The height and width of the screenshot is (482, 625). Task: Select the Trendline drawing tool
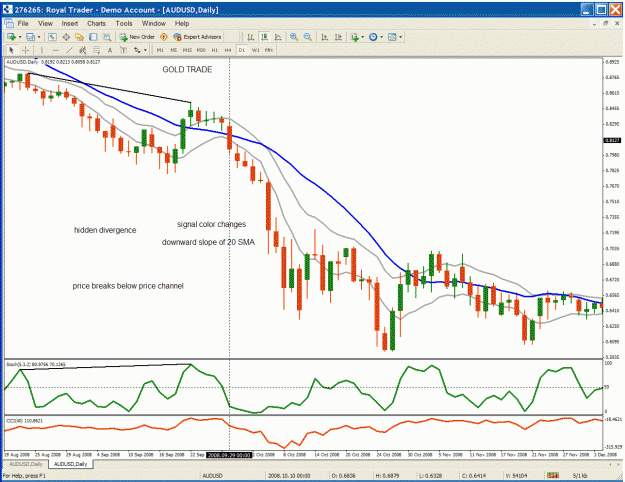point(69,50)
